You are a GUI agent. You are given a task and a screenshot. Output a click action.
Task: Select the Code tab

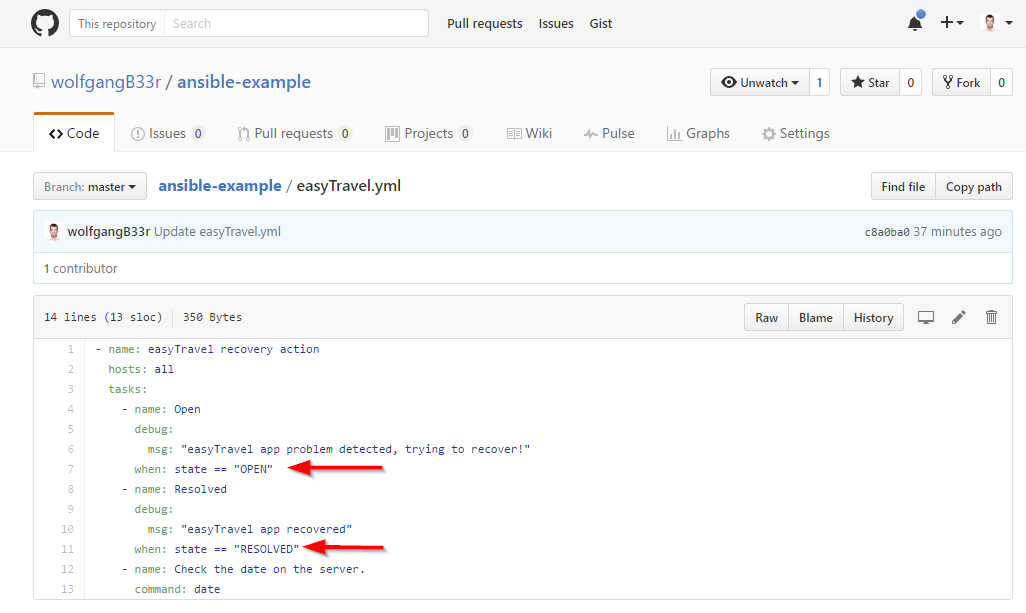pyautogui.click(x=74, y=133)
